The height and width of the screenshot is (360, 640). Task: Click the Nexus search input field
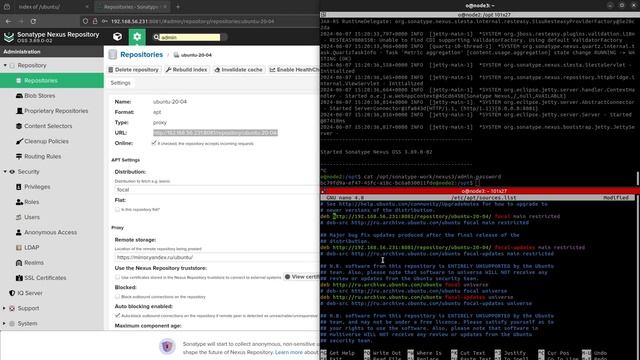190,37
